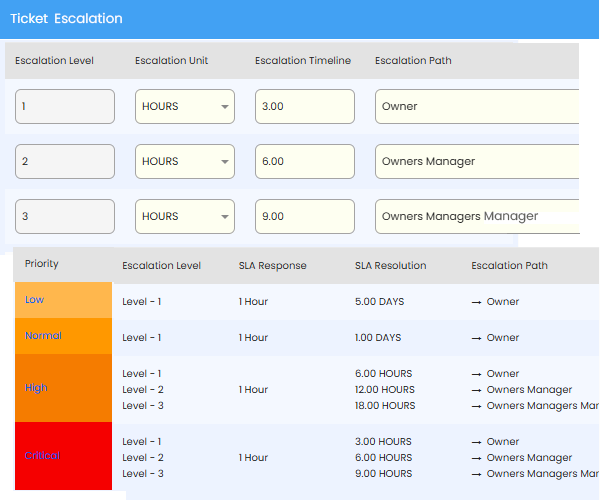Click '1 Hour' SLA response in Critical row
The height and width of the screenshot is (500, 600).
253,458
